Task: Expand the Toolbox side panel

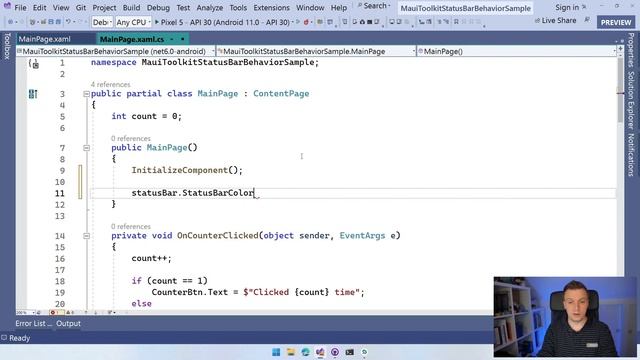Action: coord(7,46)
